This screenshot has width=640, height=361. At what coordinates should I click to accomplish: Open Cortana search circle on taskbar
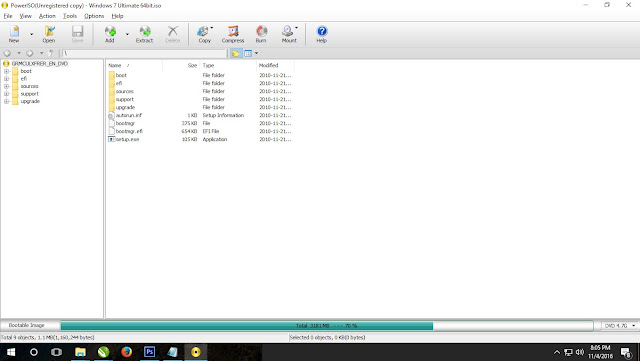[x=34, y=352]
